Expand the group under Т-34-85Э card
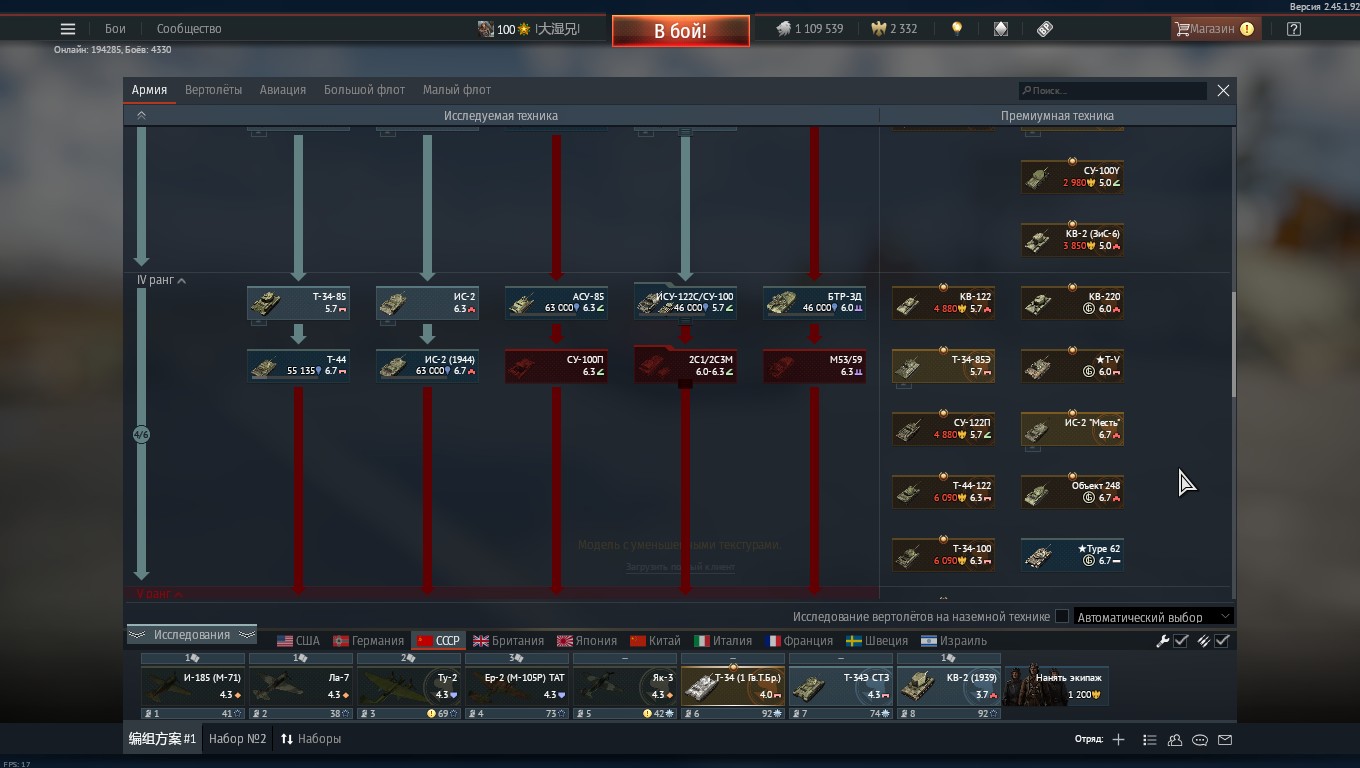1360x768 pixels. click(x=903, y=385)
